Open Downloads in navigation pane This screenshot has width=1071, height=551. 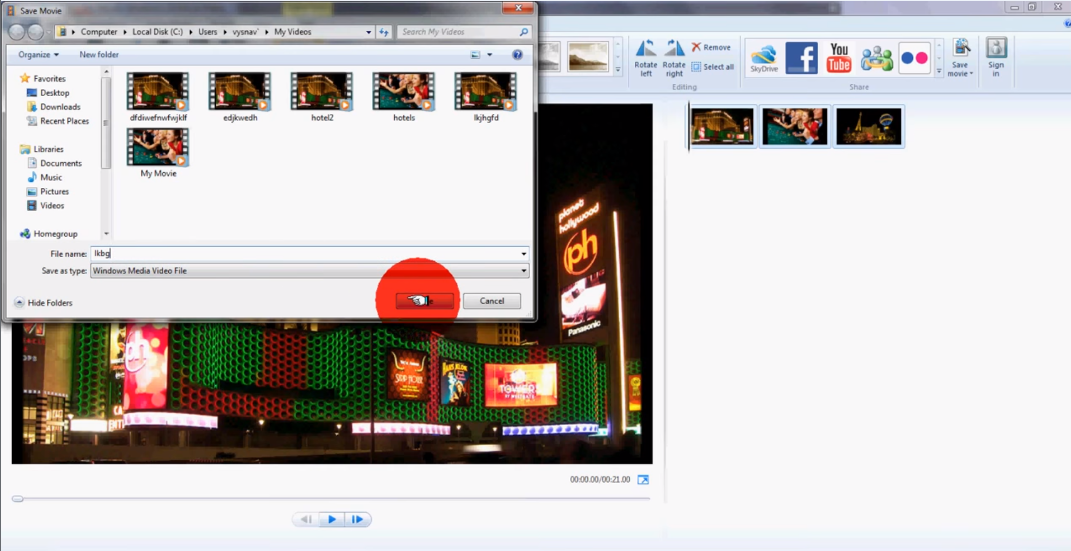pyautogui.click(x=59, y=107)
